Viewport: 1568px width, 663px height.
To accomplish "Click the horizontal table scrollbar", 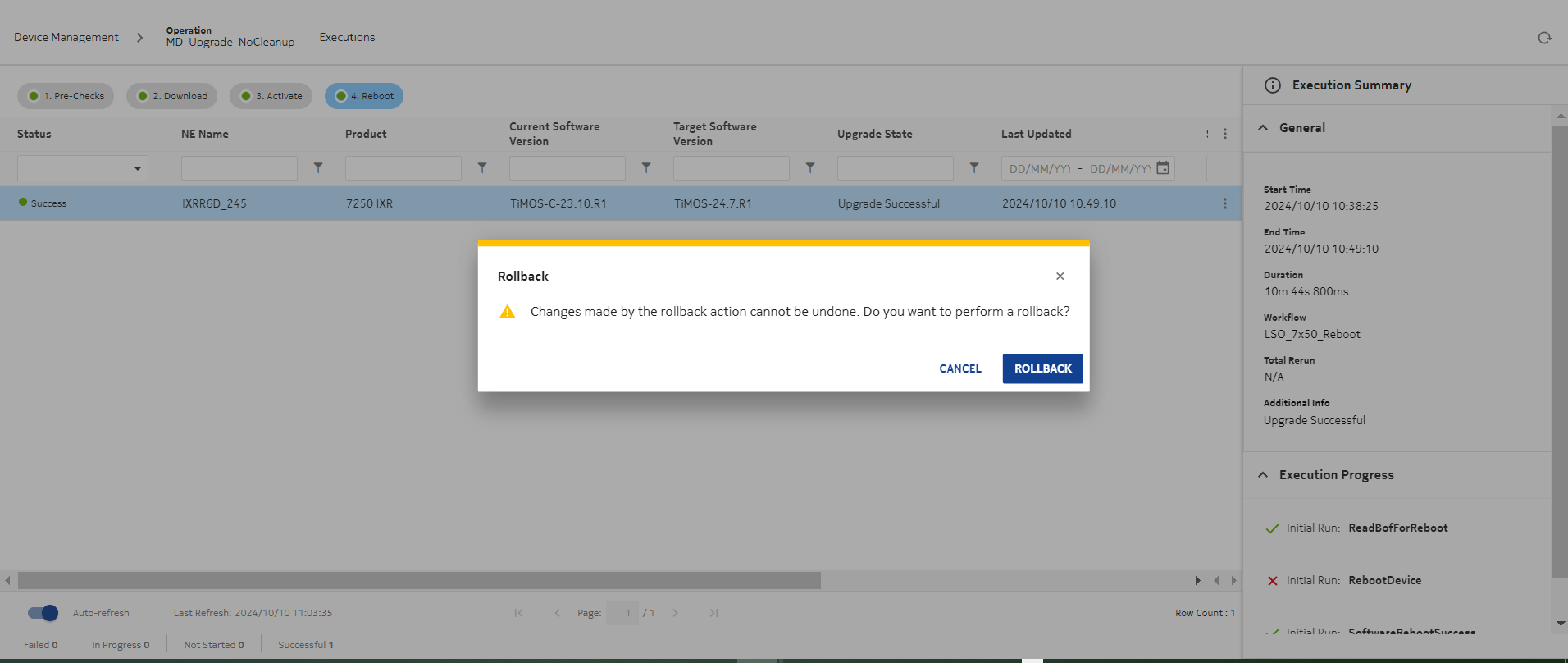I will [x=419, y=581].
